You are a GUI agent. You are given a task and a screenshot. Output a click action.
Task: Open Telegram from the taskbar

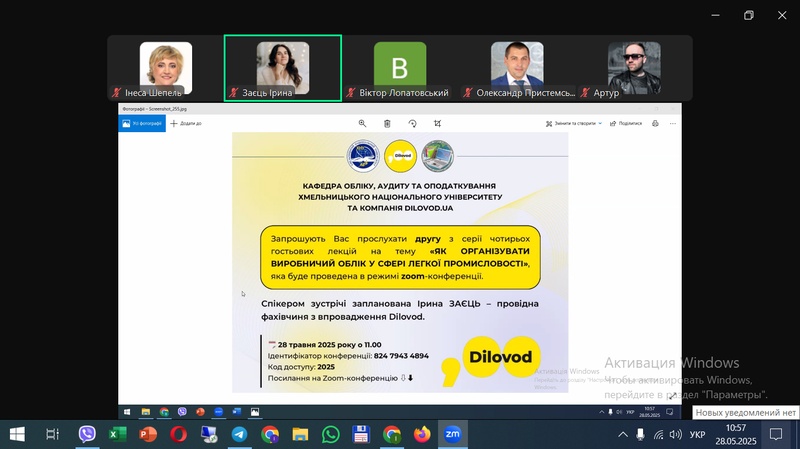coord(239,434)
